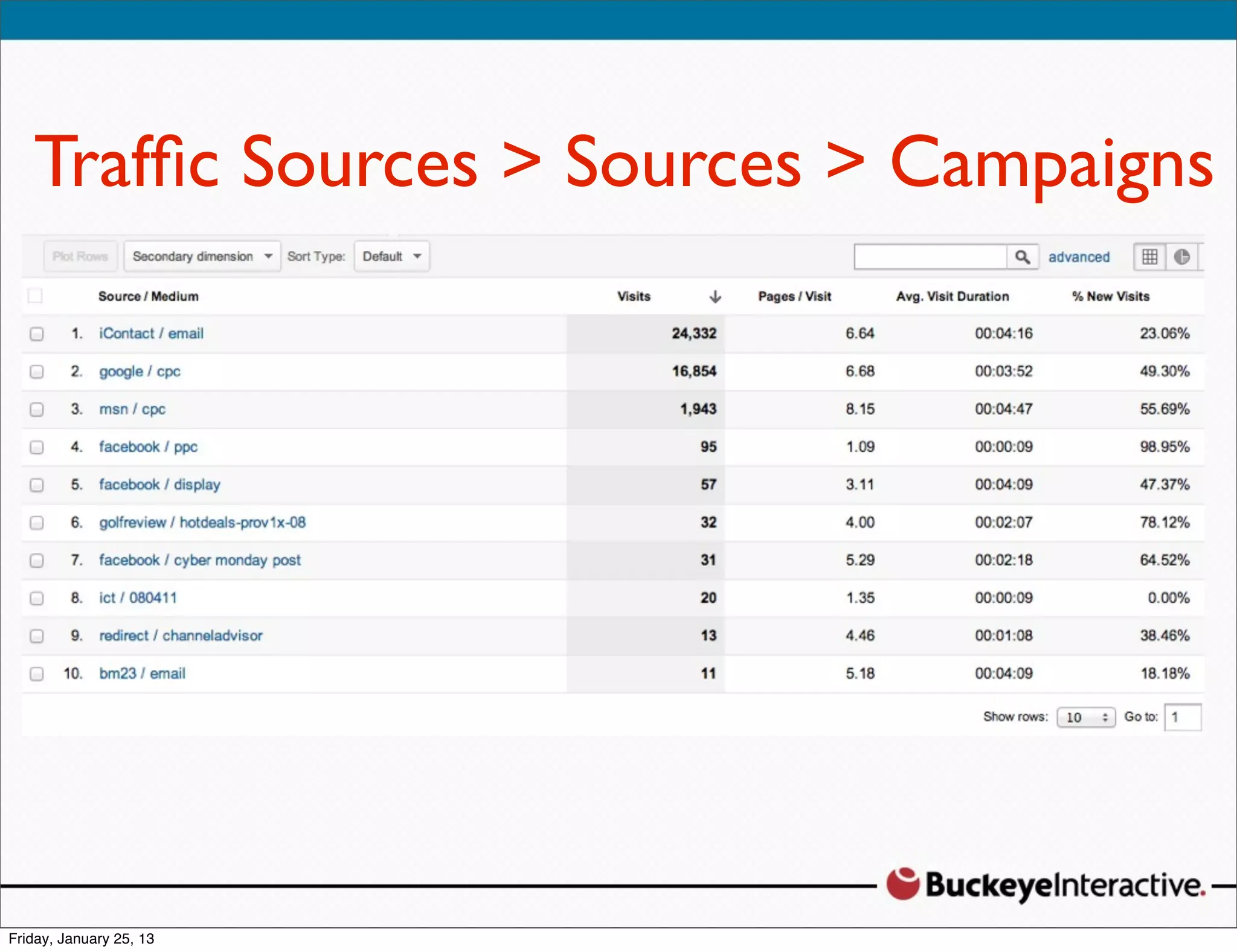Tick the checkbox for ict / 080411
1237x952 pixels.
click(x=37, y=598)
